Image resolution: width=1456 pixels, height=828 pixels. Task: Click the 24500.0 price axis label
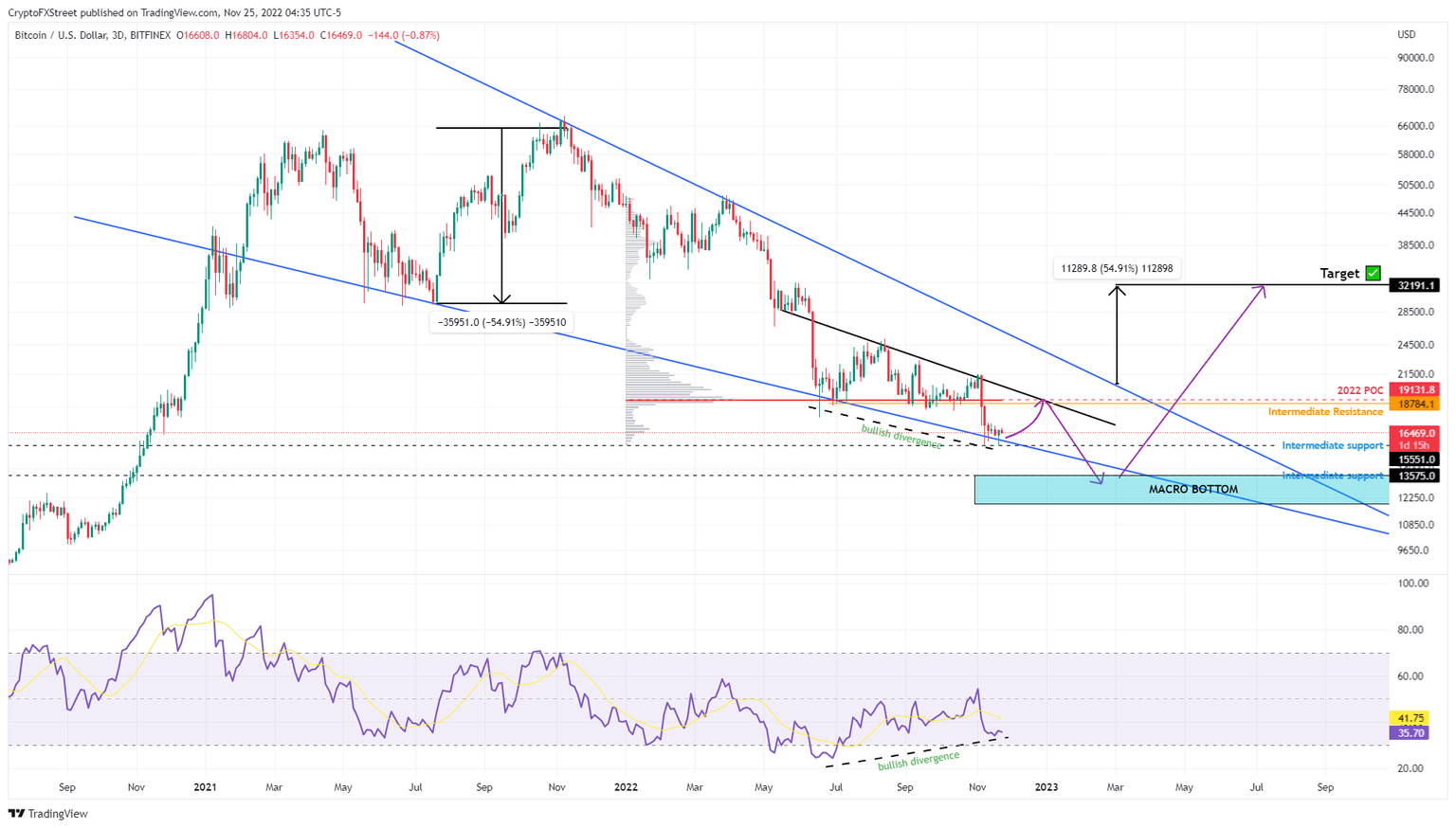1415,345
